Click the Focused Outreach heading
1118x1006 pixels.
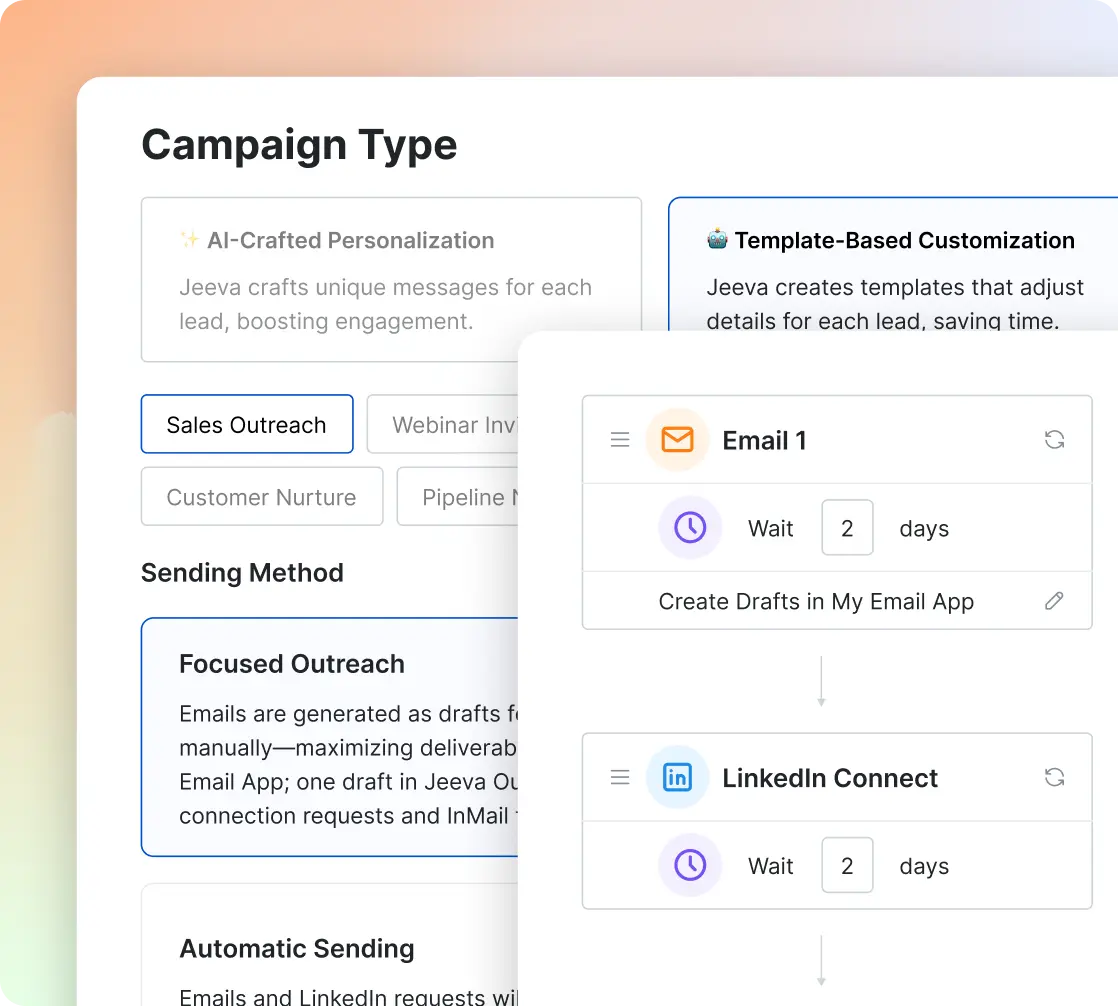point(292,664)
